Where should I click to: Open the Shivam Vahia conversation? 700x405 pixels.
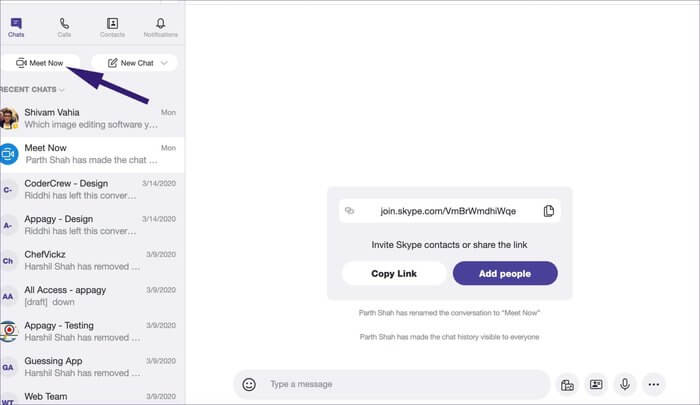92,119
